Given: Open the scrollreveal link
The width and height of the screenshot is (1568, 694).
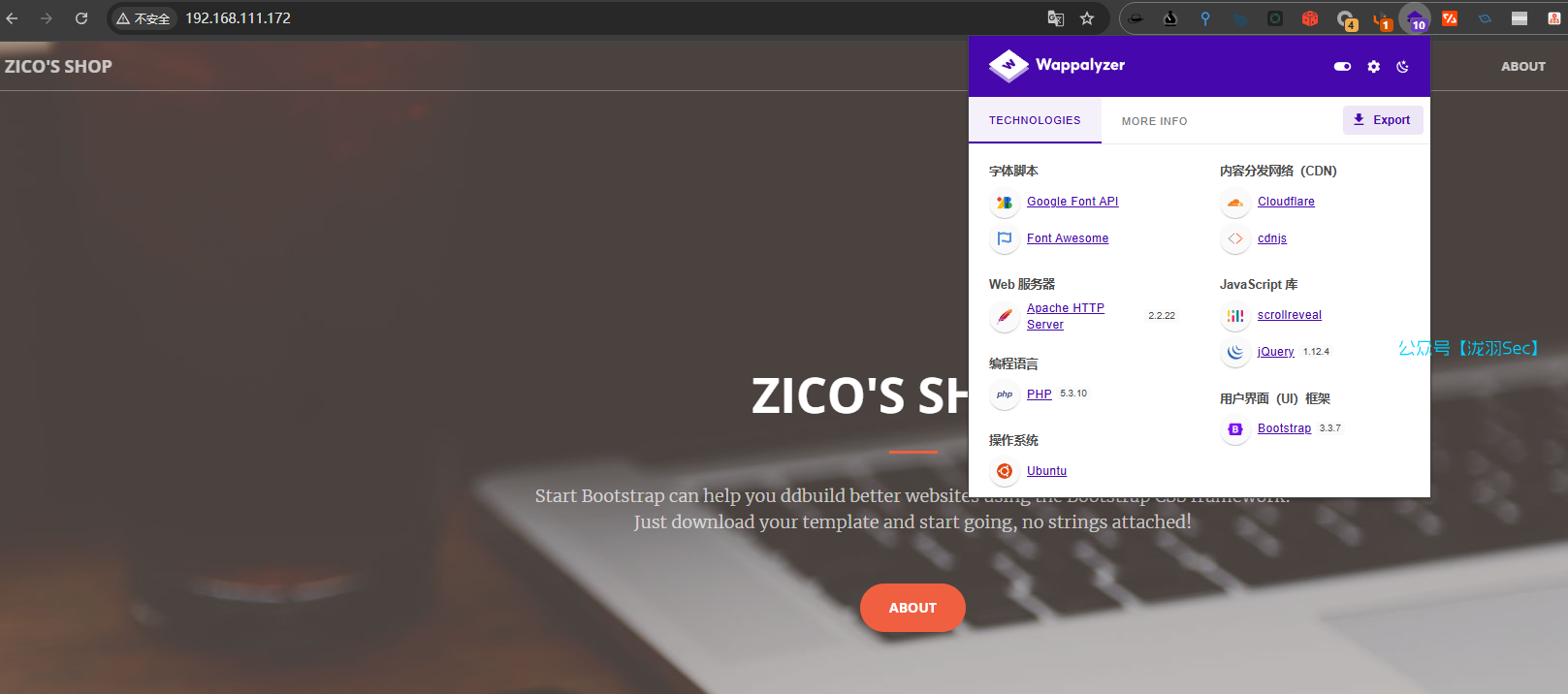Looking at the screenshot, I should tap(1290, 315).
